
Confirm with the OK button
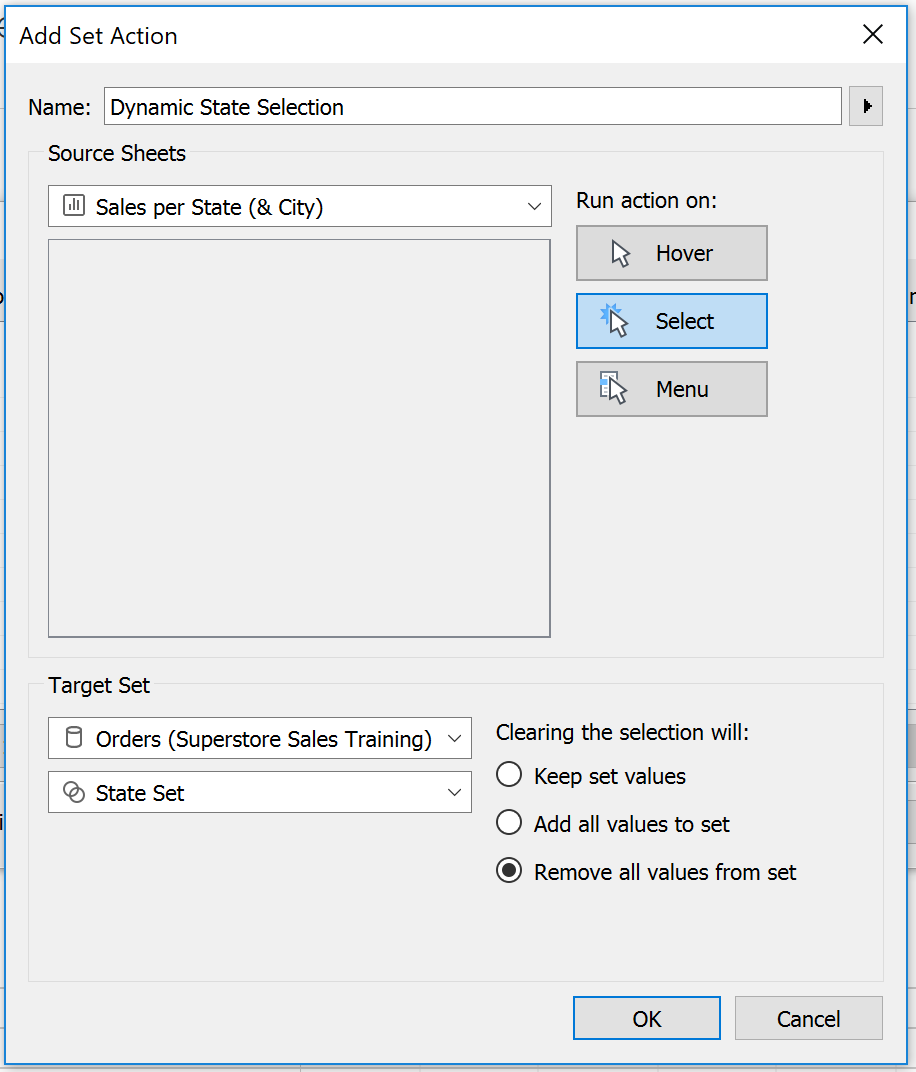point(647,1018)
